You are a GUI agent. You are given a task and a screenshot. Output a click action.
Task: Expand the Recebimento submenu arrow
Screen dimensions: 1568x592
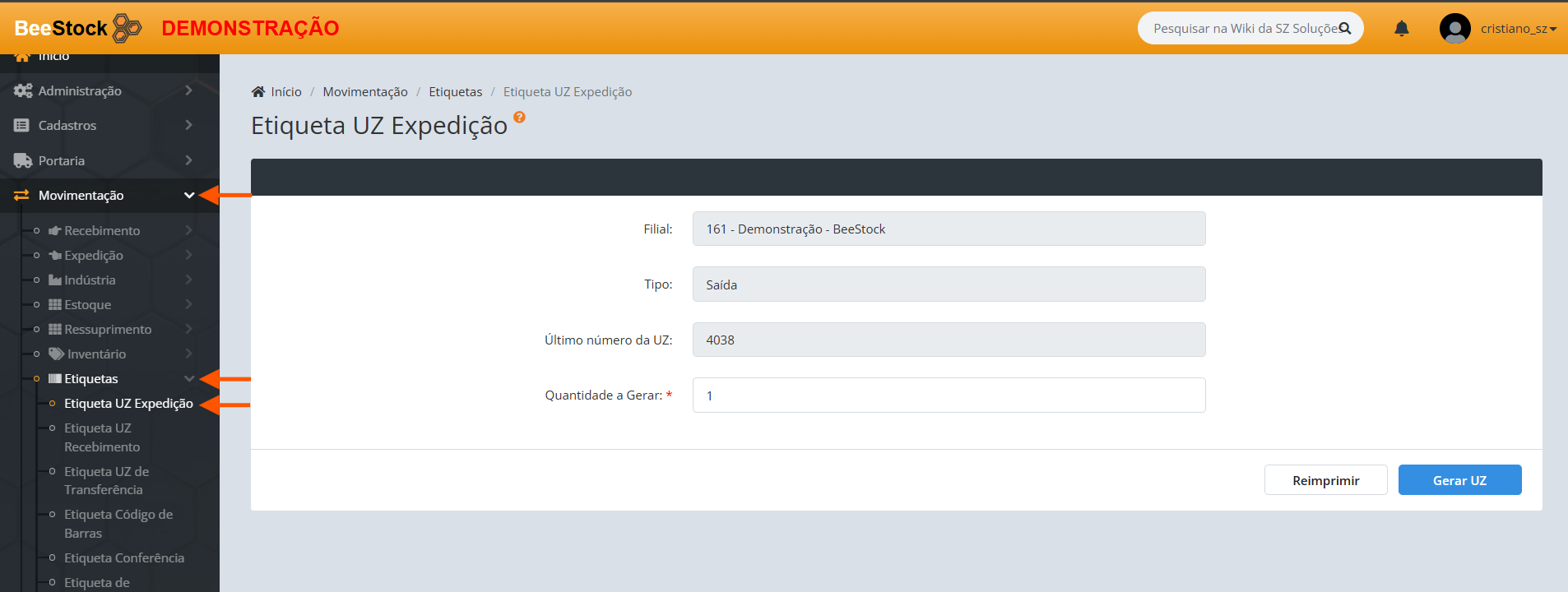coord(188,230)
